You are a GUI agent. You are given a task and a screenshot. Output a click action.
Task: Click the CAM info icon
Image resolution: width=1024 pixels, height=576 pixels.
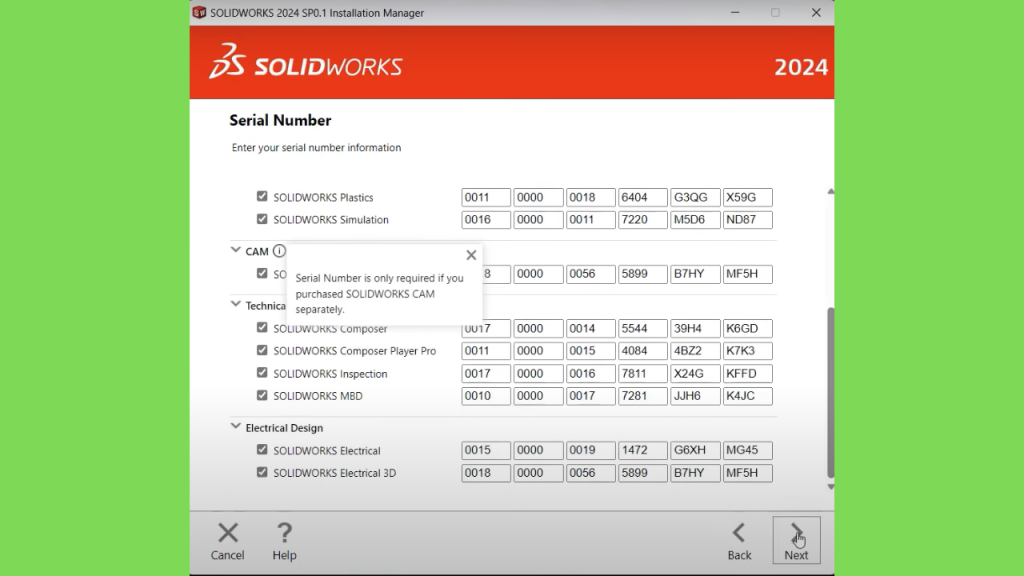pyautogui.click(x=279, y=251)
